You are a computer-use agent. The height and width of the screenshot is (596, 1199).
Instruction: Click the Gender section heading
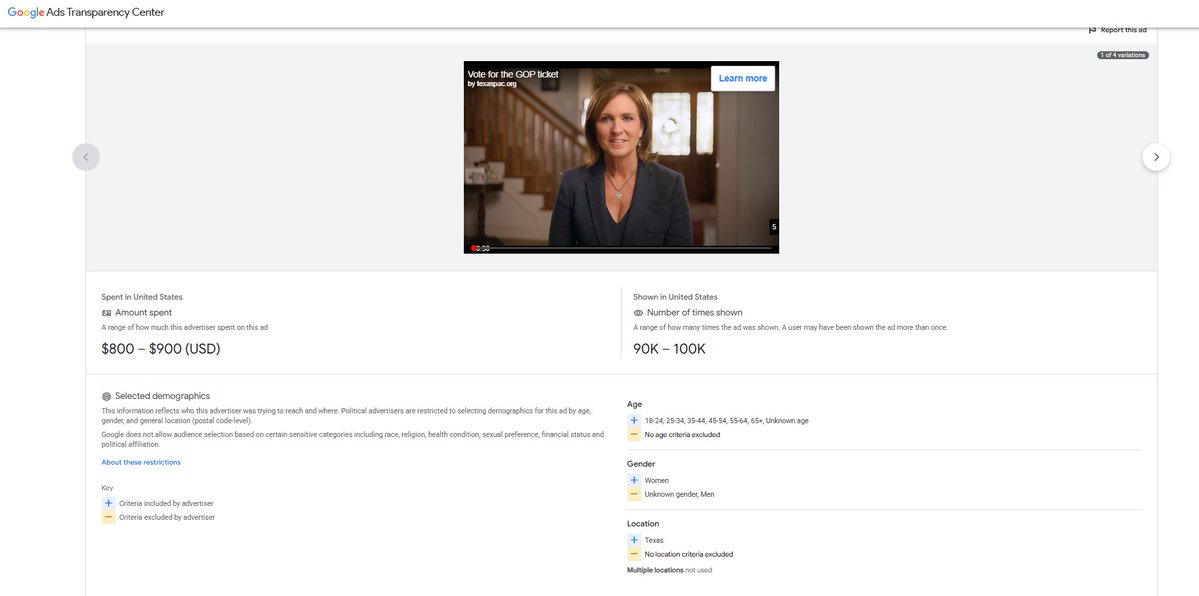tap(641, 464)
